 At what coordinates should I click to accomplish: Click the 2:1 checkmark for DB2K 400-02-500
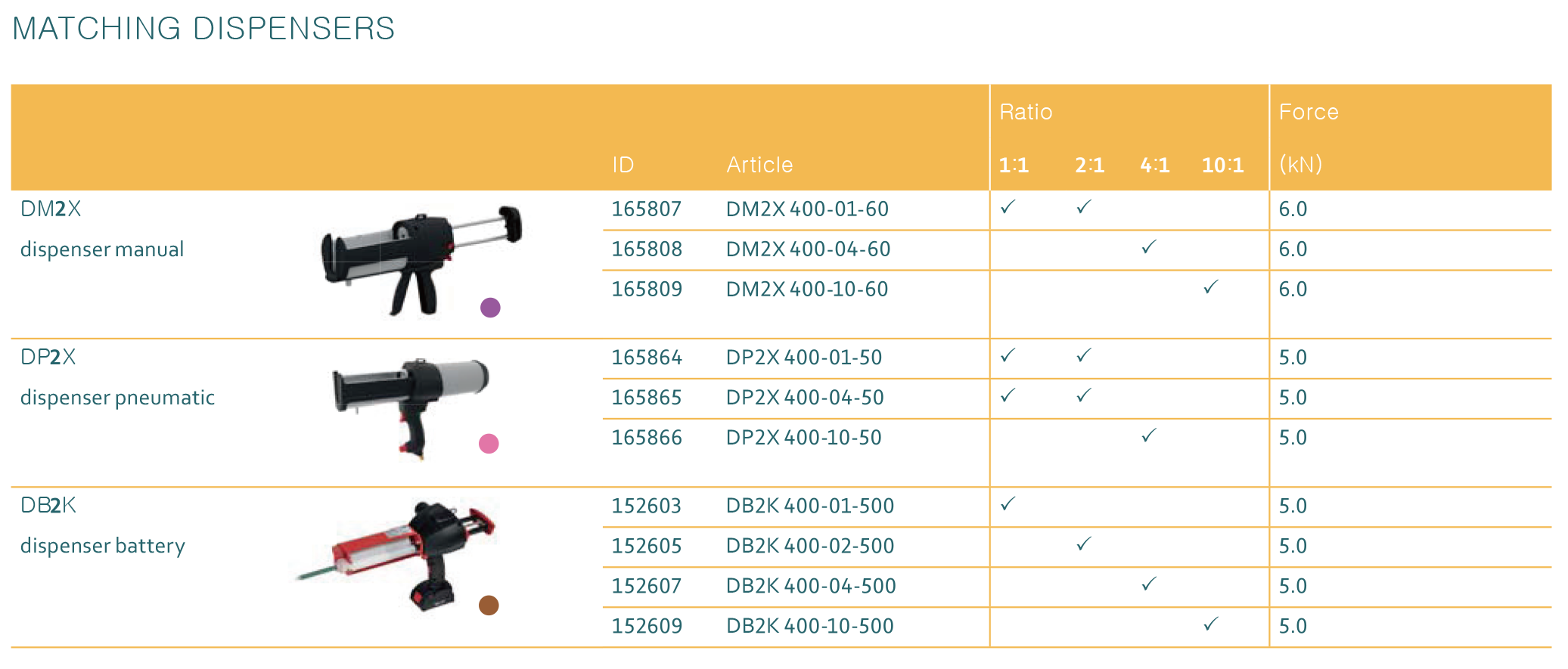[x=1084, y=544]
